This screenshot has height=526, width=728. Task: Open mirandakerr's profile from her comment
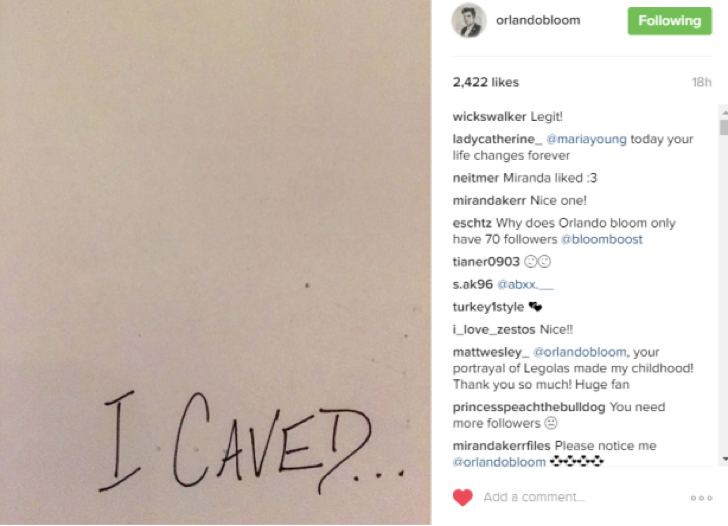coord(489,201)
